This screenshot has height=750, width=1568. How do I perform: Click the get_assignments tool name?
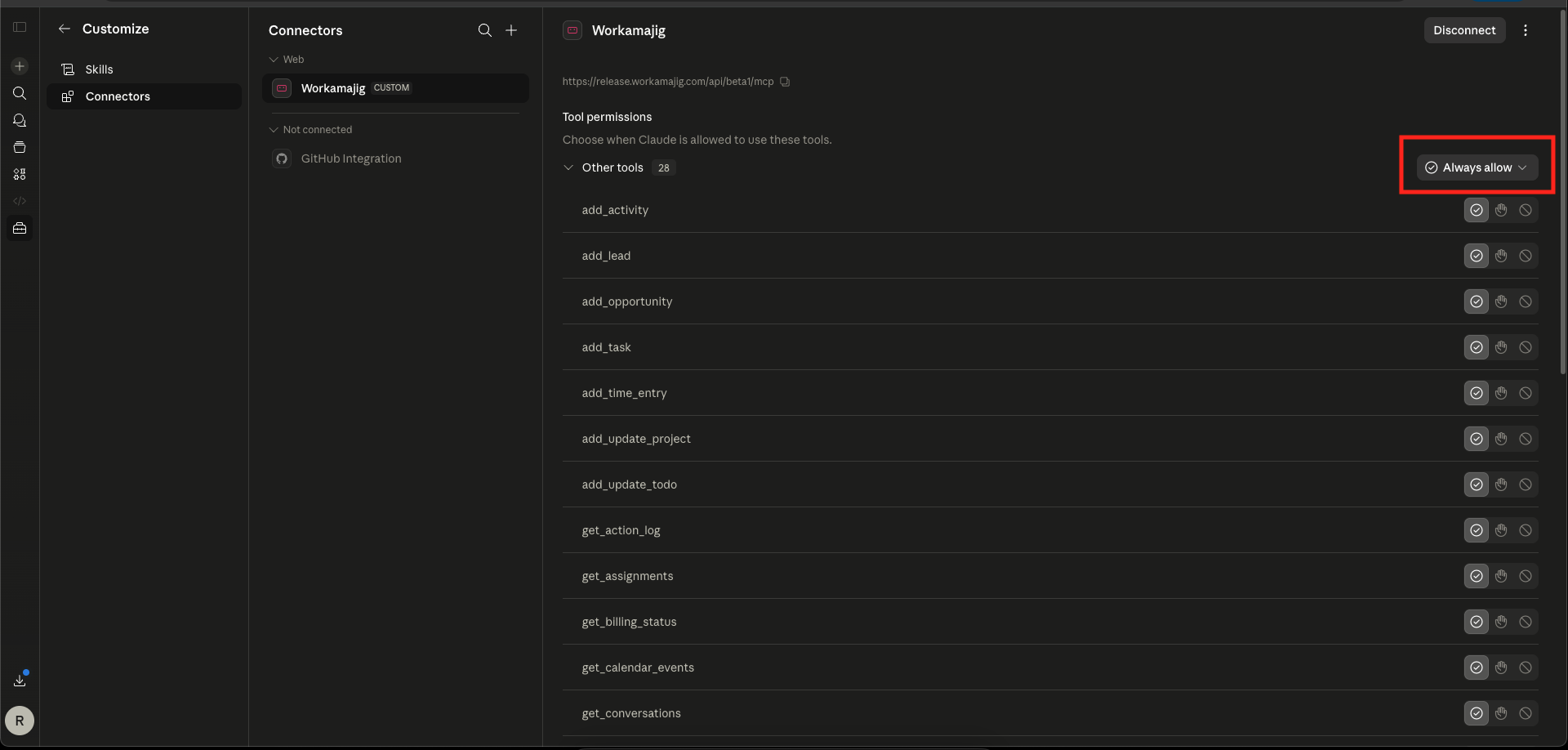tap(627, 576)
